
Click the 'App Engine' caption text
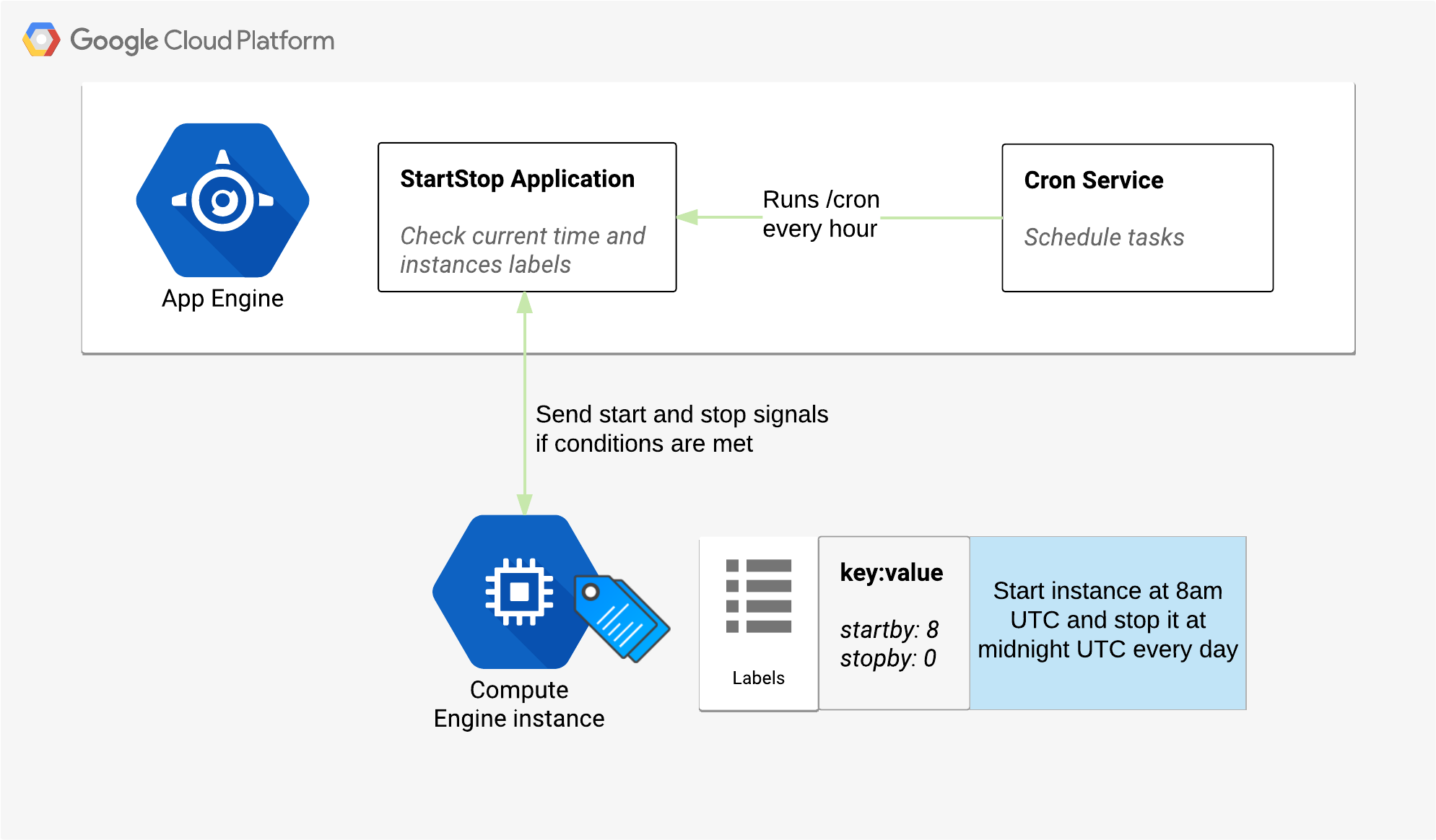click(222, 298)
